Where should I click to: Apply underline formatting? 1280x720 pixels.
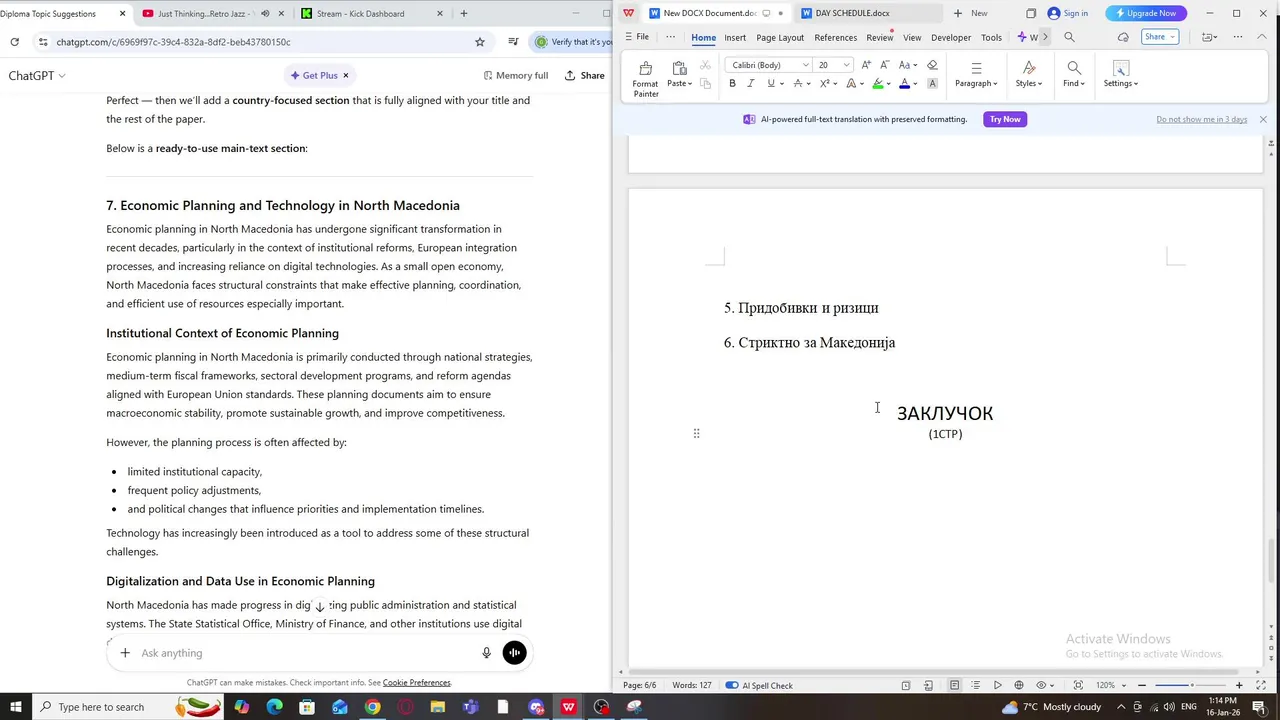pos(770,83)
